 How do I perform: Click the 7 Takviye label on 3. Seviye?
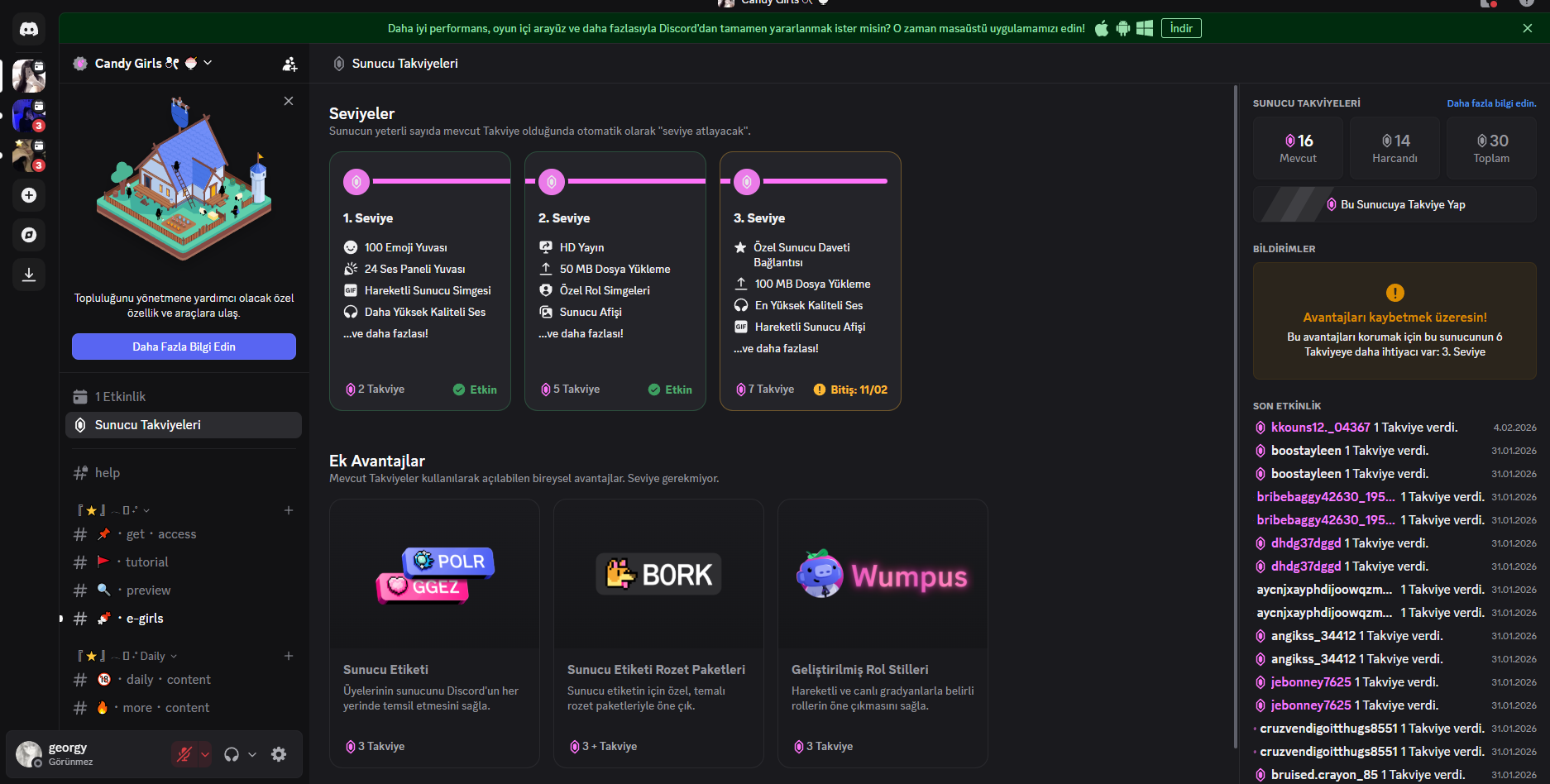click(765, 390)
